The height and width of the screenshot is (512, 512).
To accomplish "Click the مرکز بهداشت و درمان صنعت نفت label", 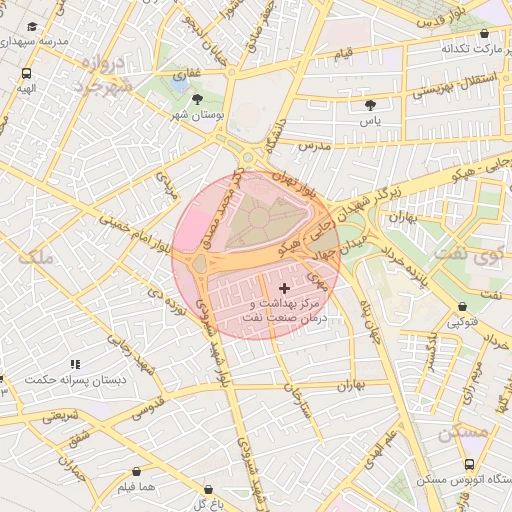I will pos(285,311).
